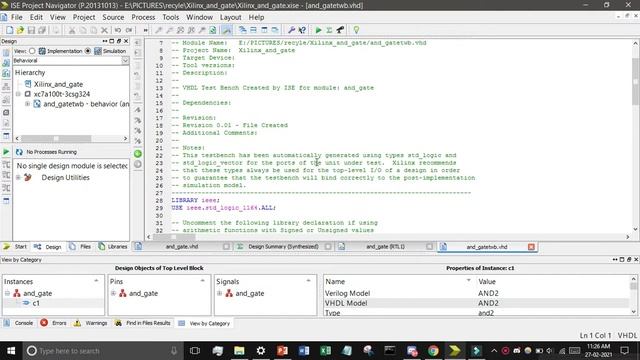Open the Warnings tab
This screenshot has width=640, height=360.
point(91,323)
